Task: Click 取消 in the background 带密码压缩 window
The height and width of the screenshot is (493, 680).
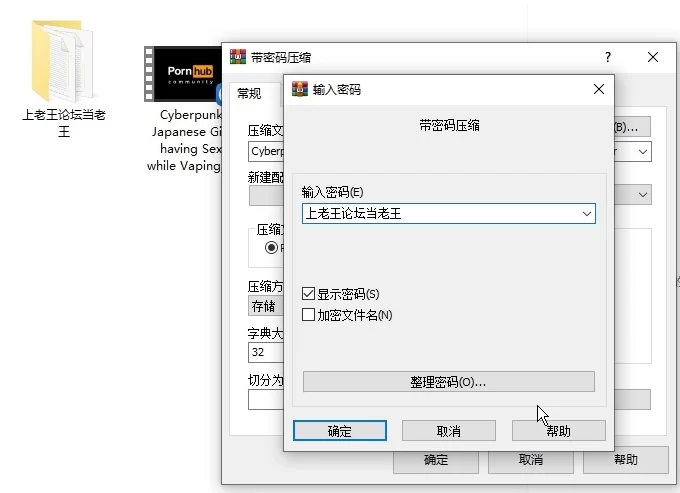Action: point(531,460)
